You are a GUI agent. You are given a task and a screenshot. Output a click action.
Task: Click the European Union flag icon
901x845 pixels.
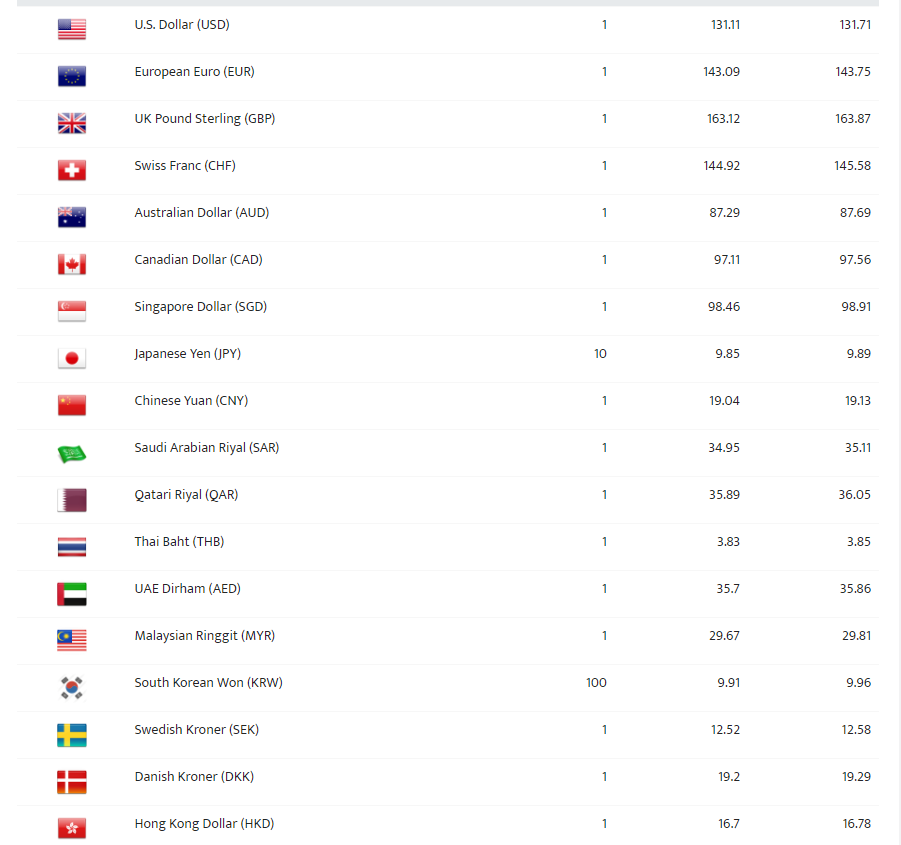tap(72, 76)
